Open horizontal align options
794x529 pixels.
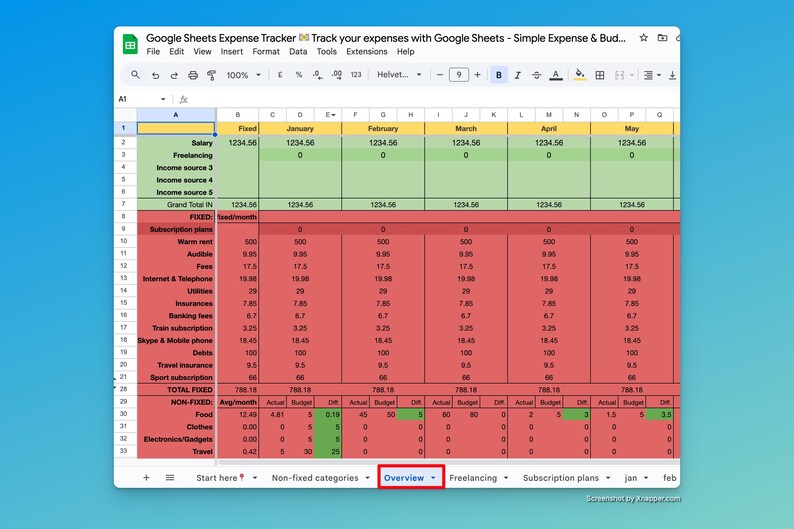(x=651, y=75)
